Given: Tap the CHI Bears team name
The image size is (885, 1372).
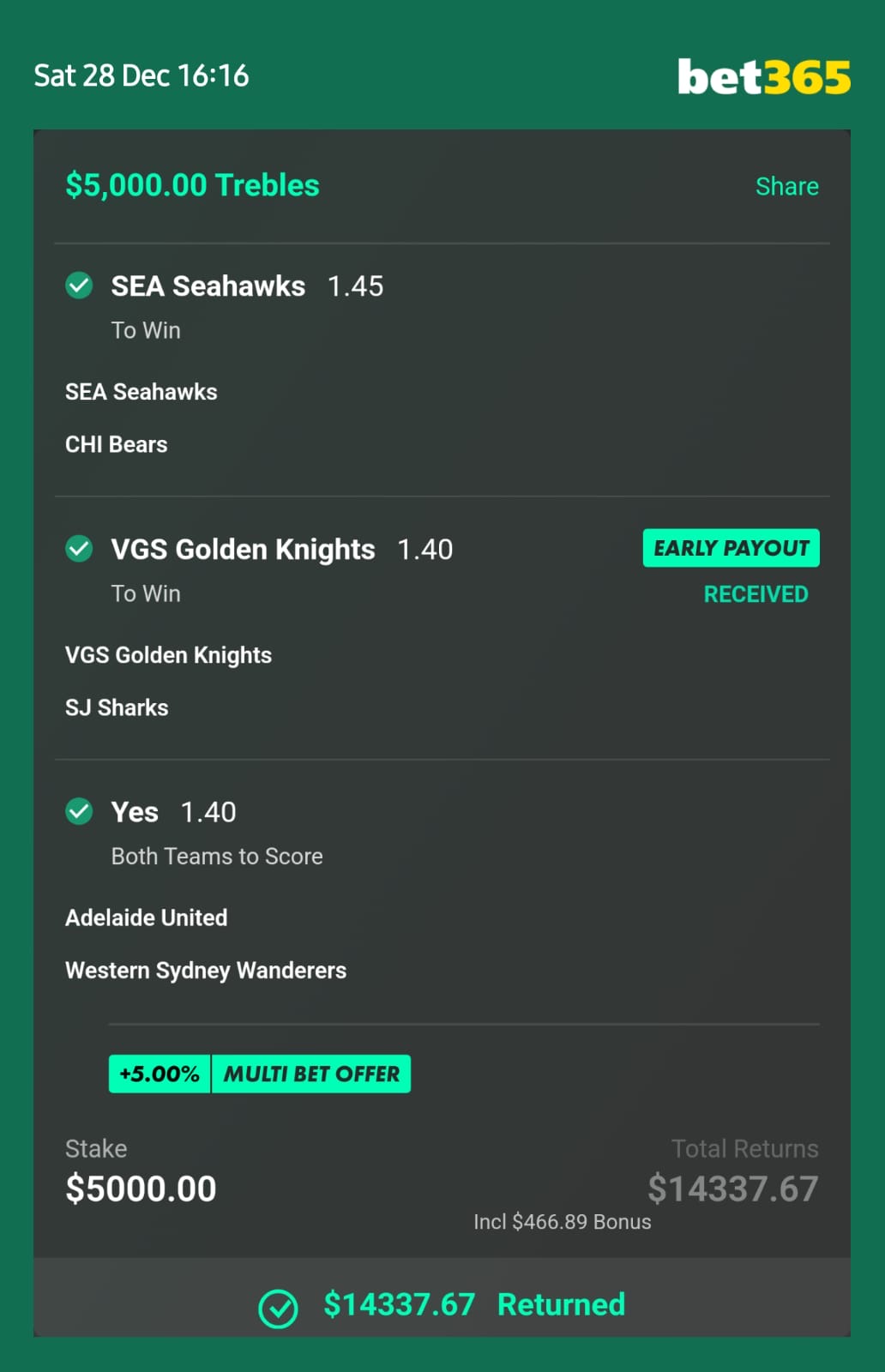Looking at the screenshot, I should (117, 444).
